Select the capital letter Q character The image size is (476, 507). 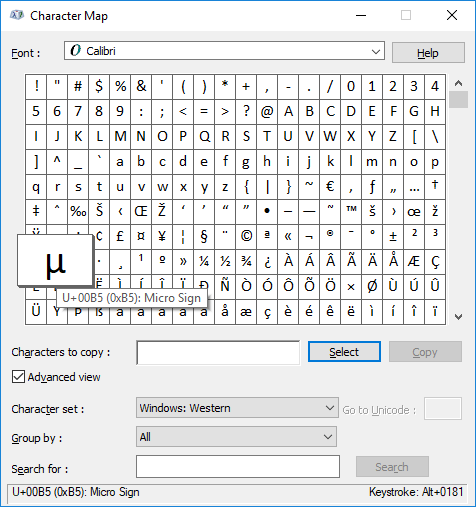(204, 137)
